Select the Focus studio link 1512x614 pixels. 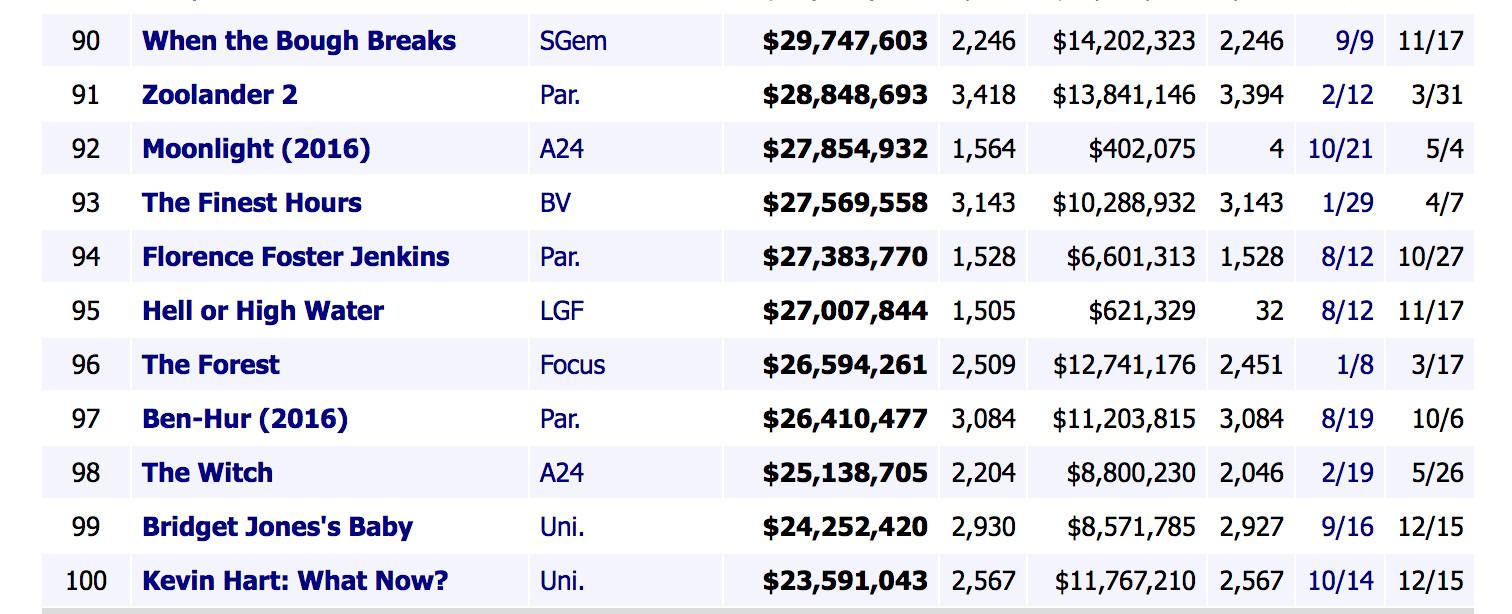pyautogui.click(x=572, y=365)
